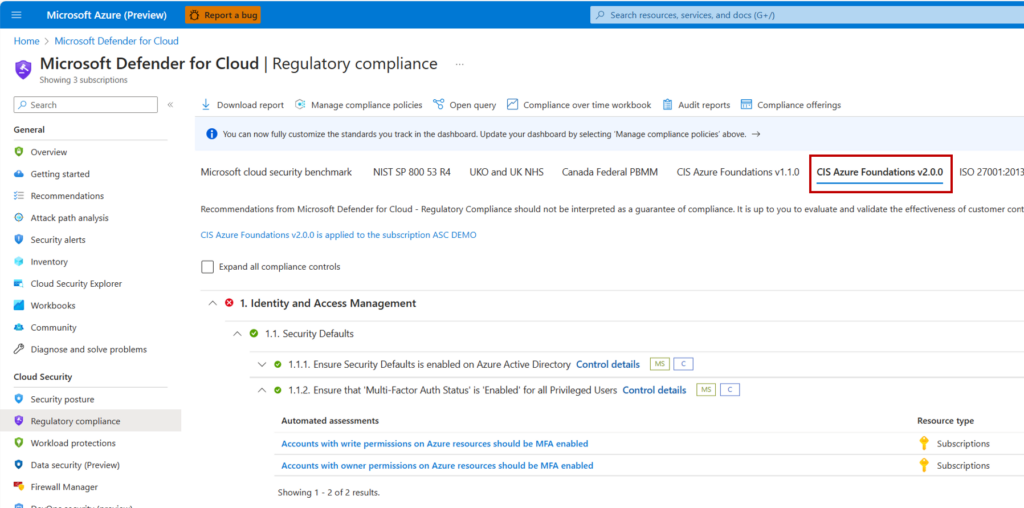Expand control 1.1.1 Security Defaults chevron
The width and height of the screenshot is (1024, 508).
click(263, 364)
